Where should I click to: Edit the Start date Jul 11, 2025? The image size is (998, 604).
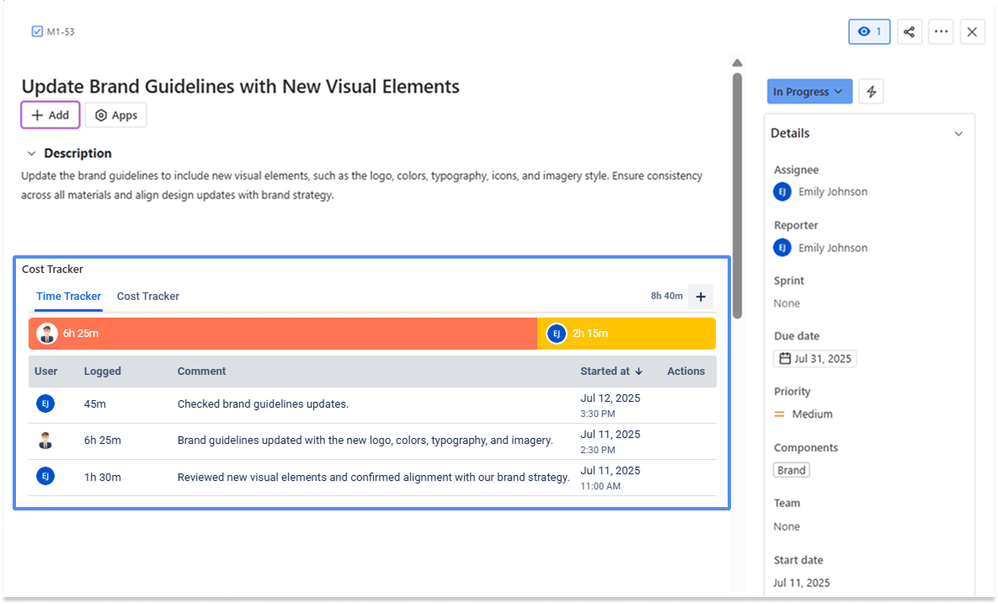tap(801, 583)
